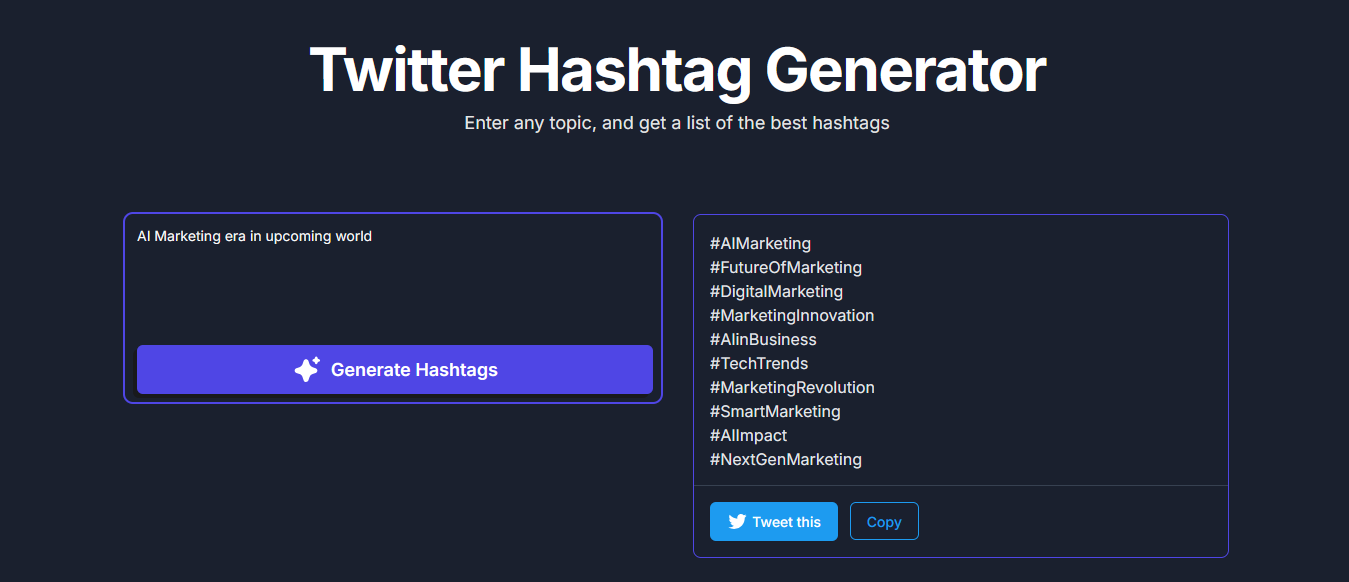This screenshot has width=1349, height=582.
Task: Select the #AIinBusiness hashtag
Action: 763,339
